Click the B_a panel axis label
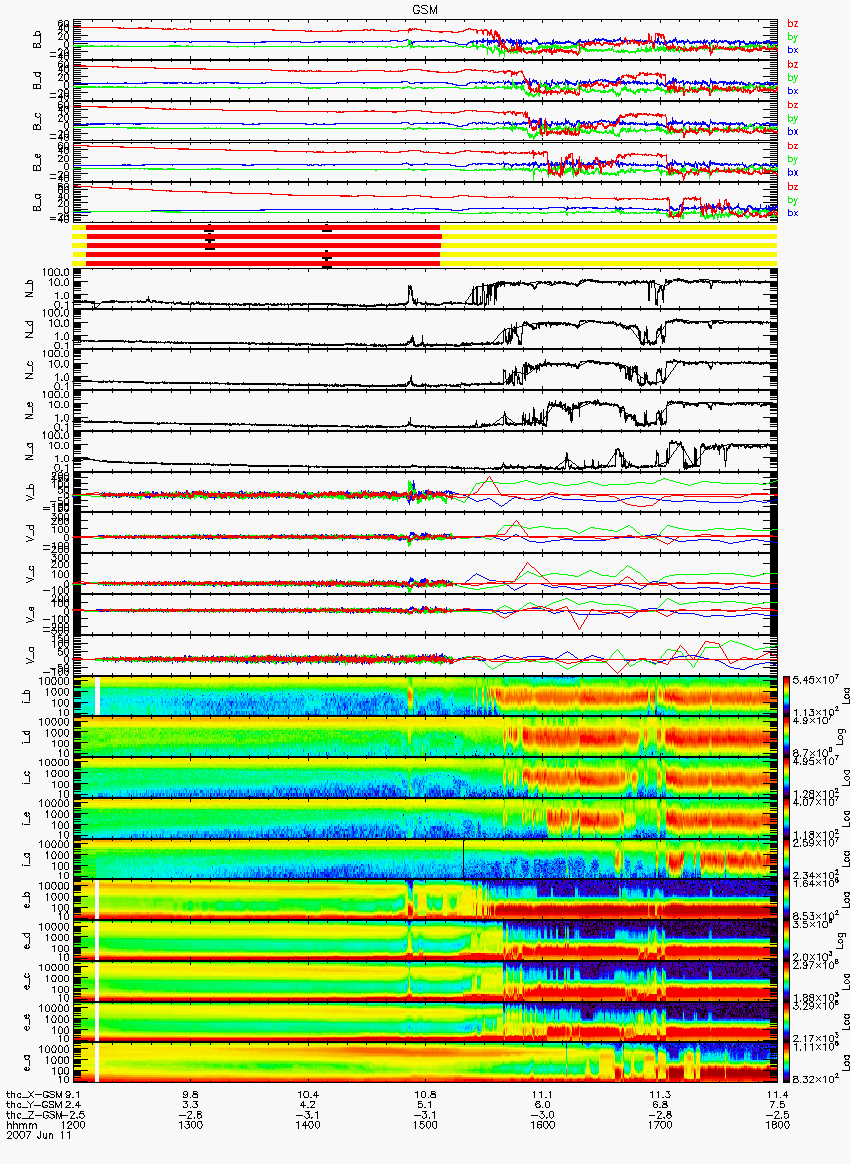The image size is (850, 1164). click(37, 203)
